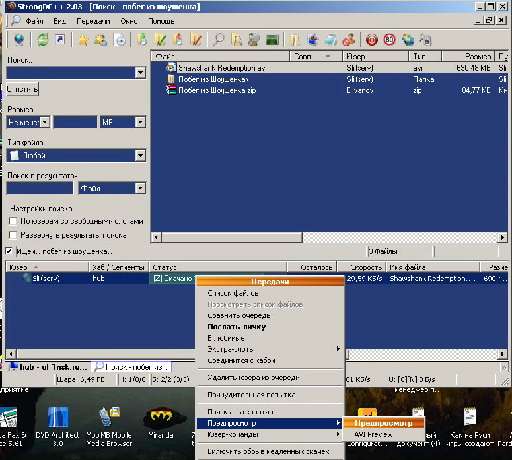Click the green reconnect arrows toolbar icon
This screenshot has height=460, width=512.
tap(43, 40)
